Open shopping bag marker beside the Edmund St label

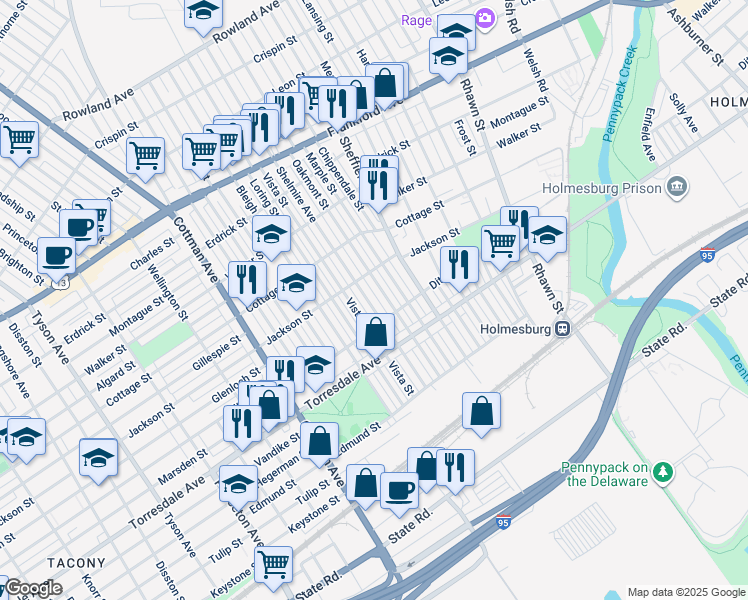coord(320,441)
